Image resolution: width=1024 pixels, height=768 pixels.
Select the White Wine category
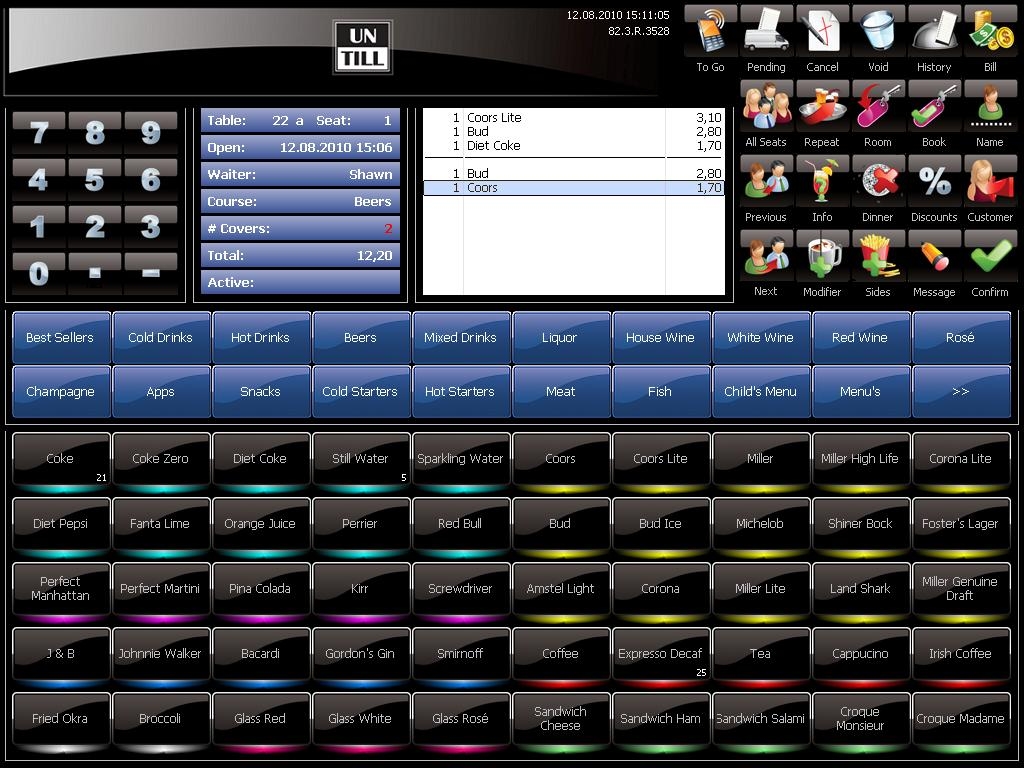(x=760, y=338)
